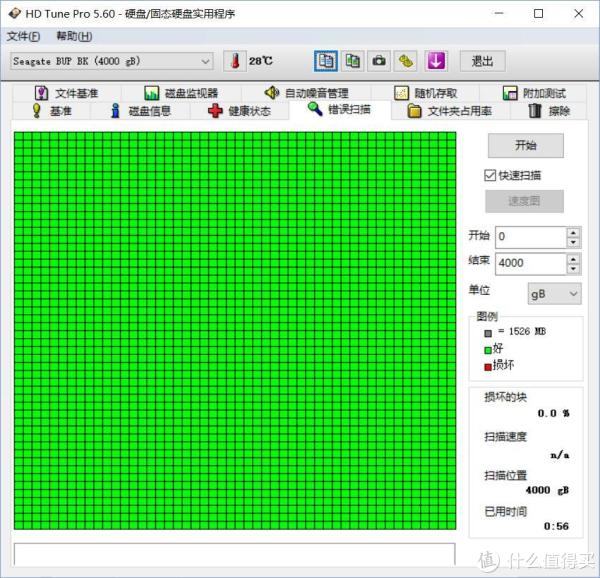The height and width of the screenshot is (578, 600).
Task: Expand the Seagate BUP BK drive dropdown
Action: click(x=111, y=61)
